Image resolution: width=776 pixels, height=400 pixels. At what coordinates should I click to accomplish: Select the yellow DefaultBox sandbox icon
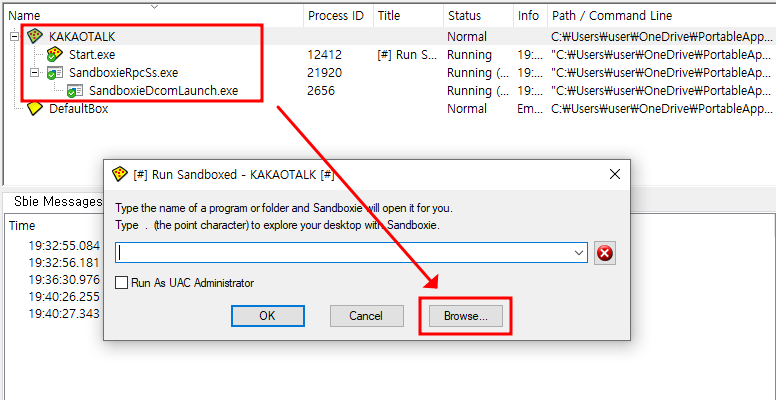(34, 109)
